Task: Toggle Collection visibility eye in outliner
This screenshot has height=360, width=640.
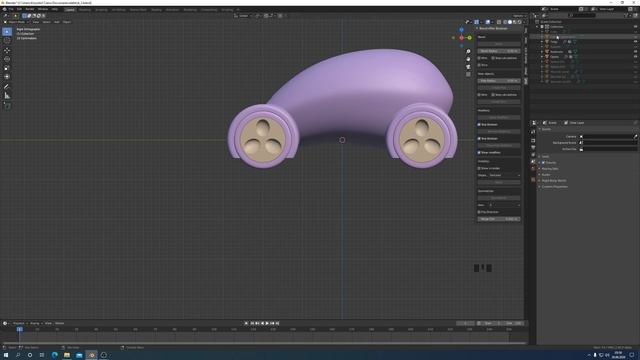Action: (636, 27)
